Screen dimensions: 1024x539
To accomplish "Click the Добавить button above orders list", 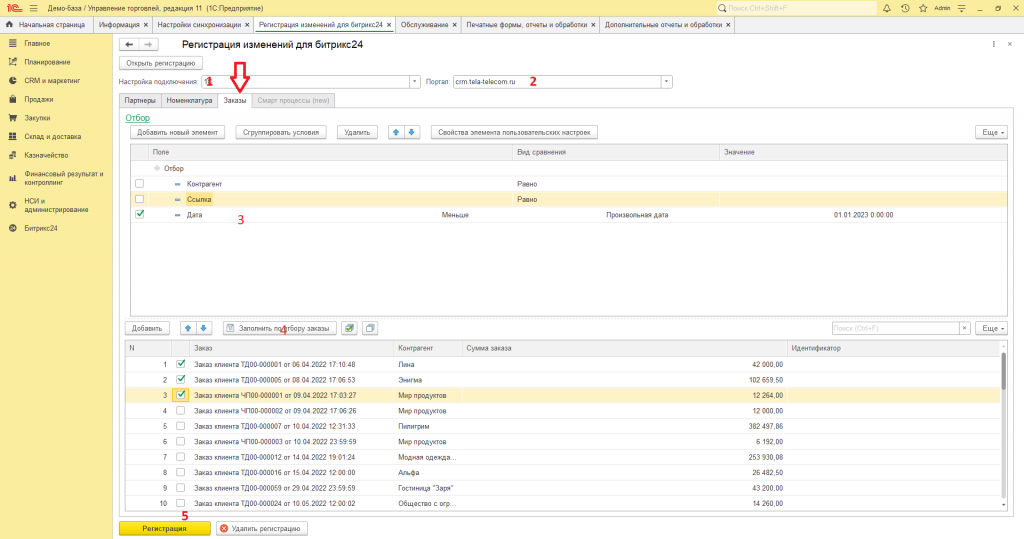I will pyautogui.click(x=147, y=328).
